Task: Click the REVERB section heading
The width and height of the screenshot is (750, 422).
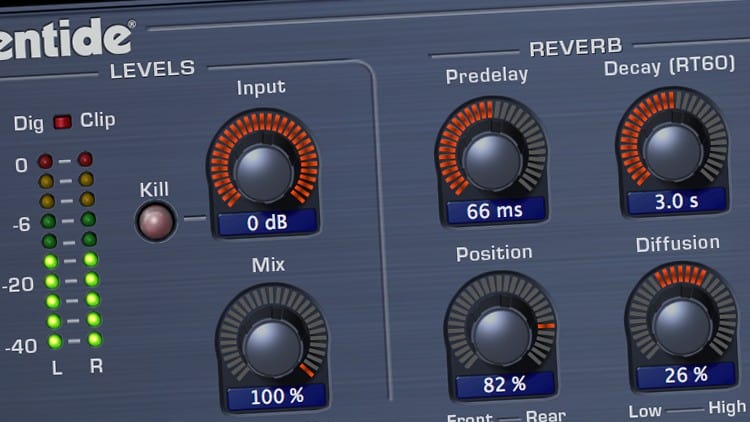Action: tap(575, 47)
